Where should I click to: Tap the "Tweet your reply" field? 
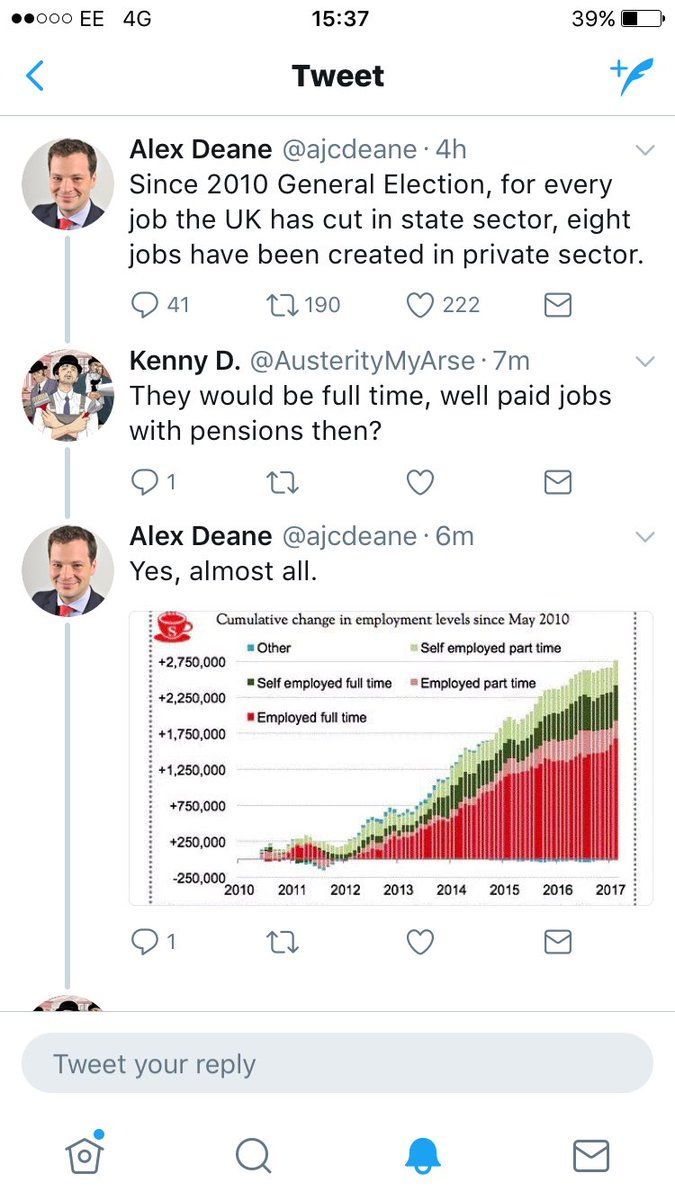point(337,1064)
